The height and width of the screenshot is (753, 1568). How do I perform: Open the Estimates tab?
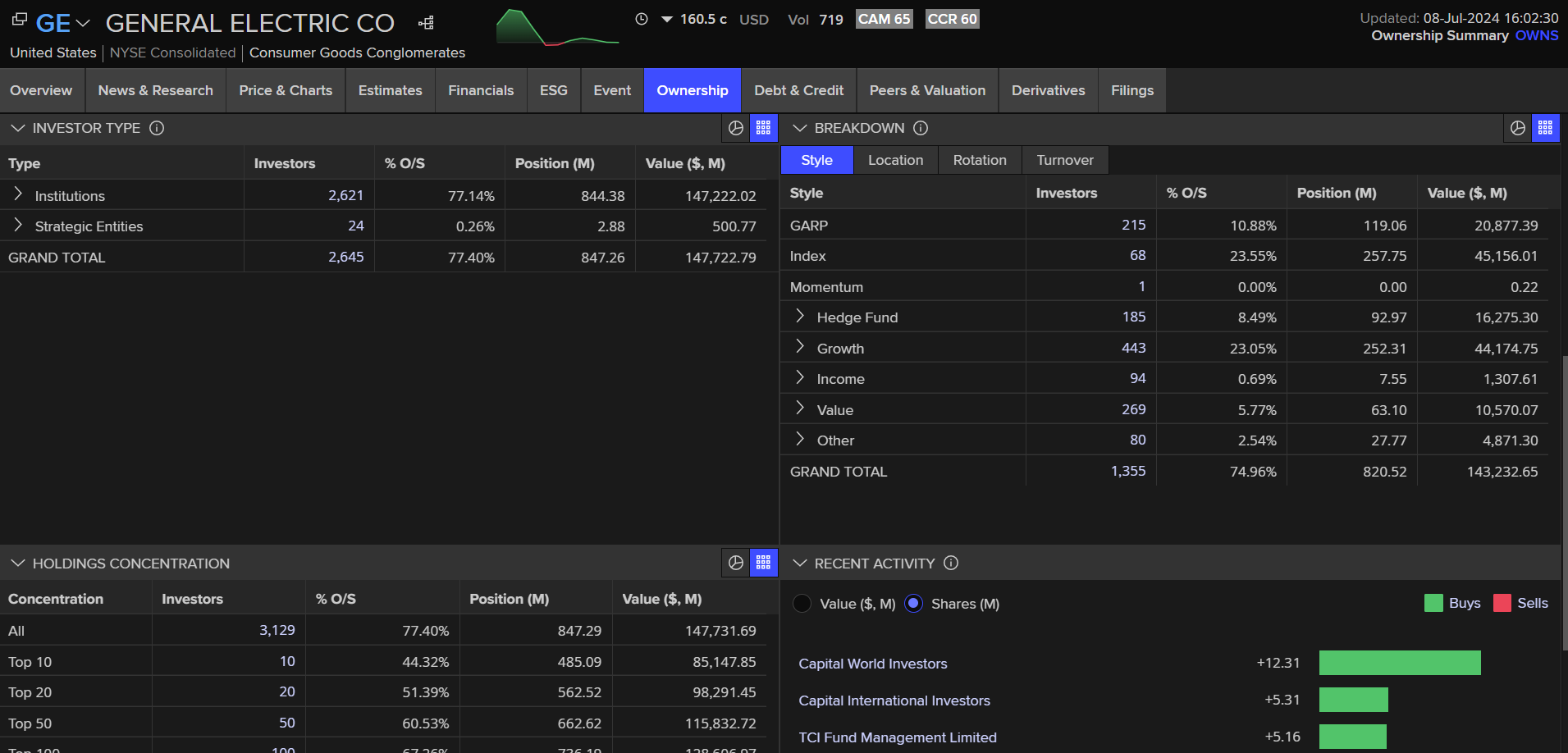[391, 90]
